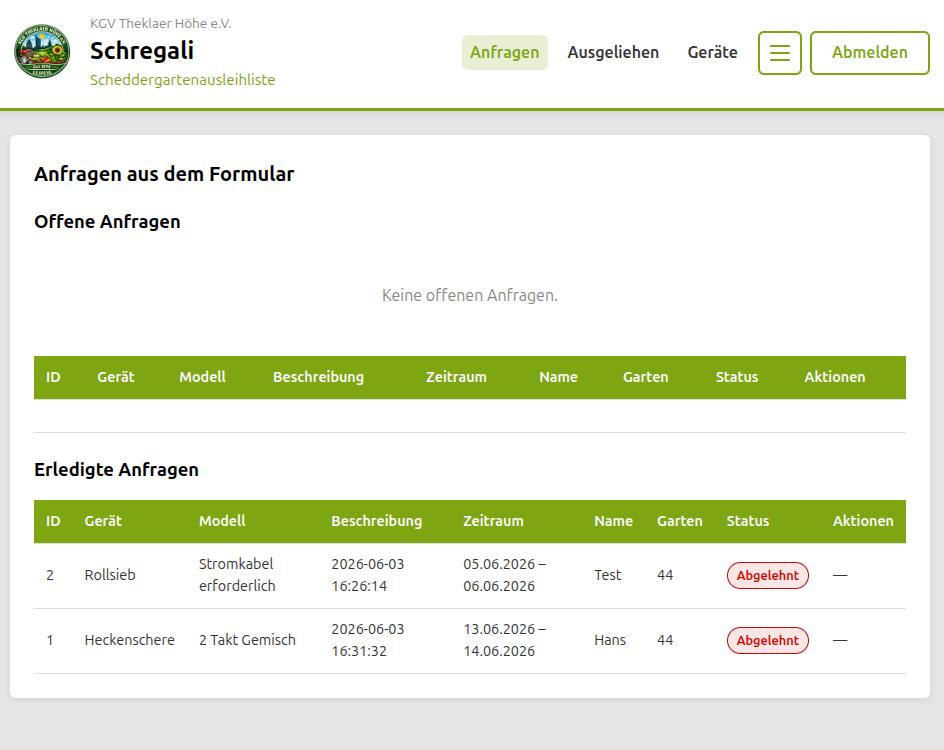Go to the Ausgeliehen tab

613,52
